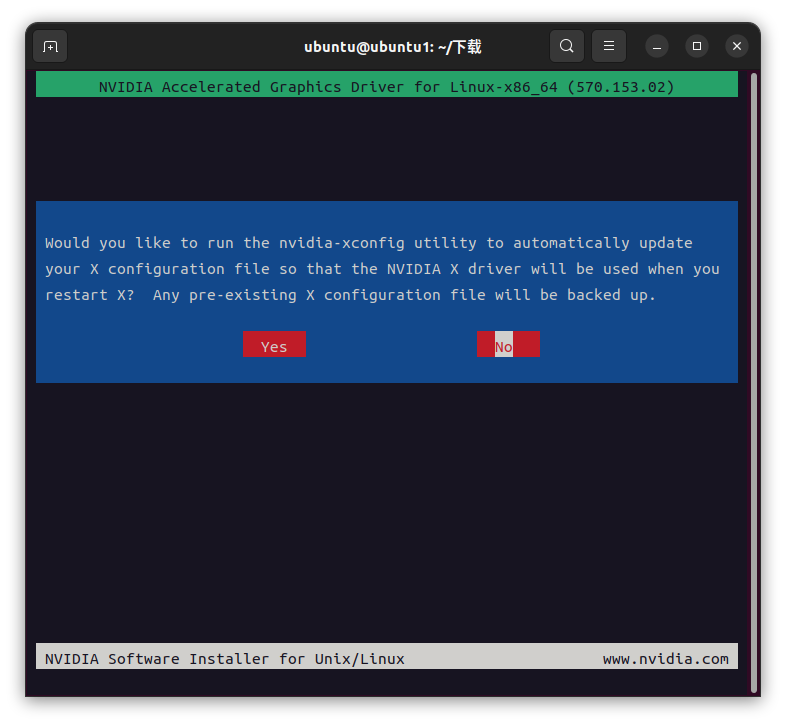Click the nvidia-xconfig question text
786x725 pixels.
[382, 269]
